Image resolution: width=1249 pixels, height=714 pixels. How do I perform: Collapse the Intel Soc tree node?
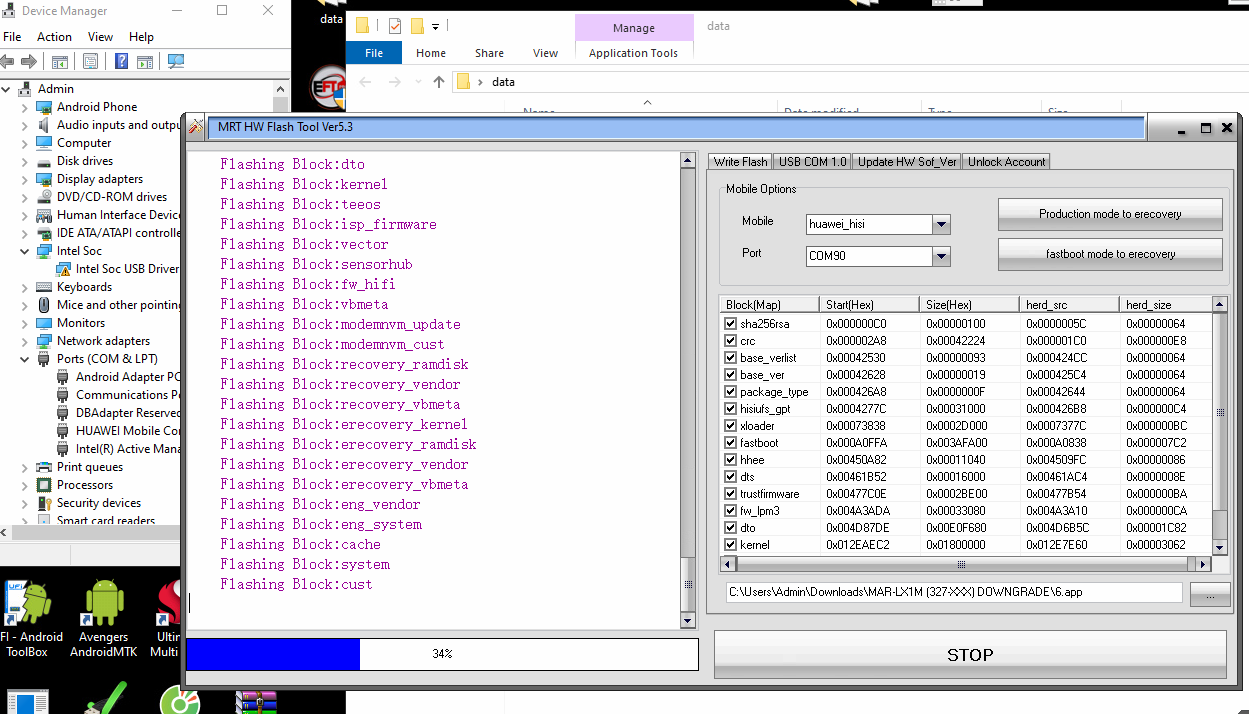25,251
